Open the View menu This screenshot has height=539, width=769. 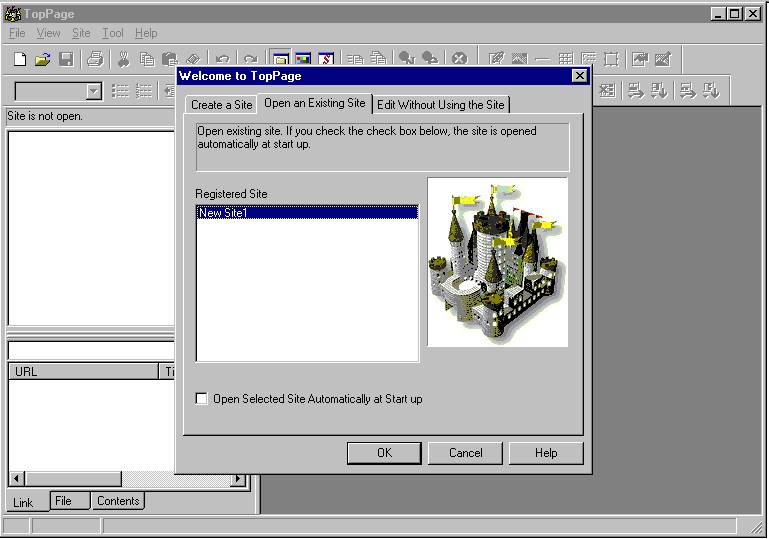coord(49,33)
